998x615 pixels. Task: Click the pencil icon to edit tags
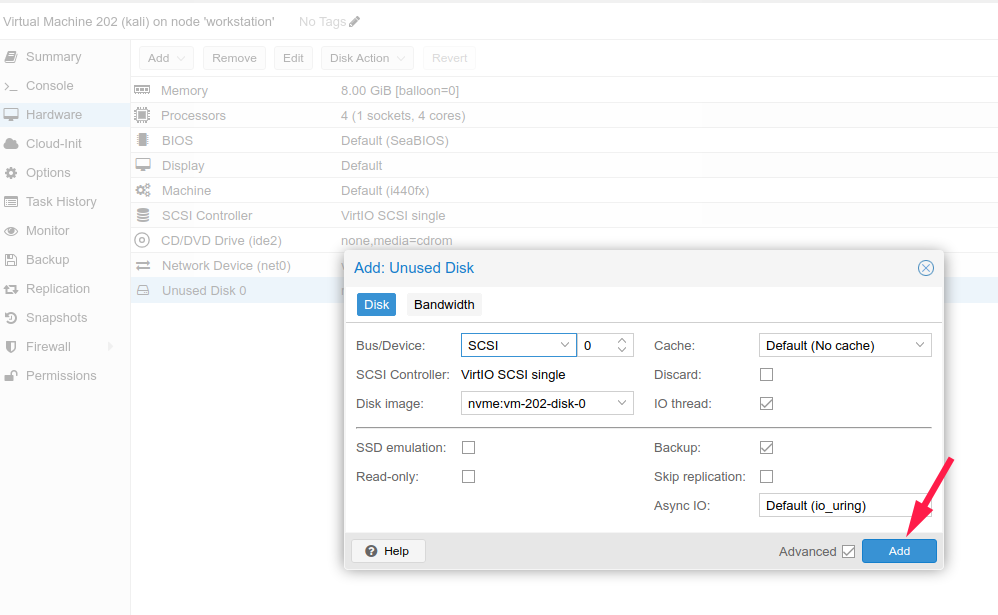point(354,22)
